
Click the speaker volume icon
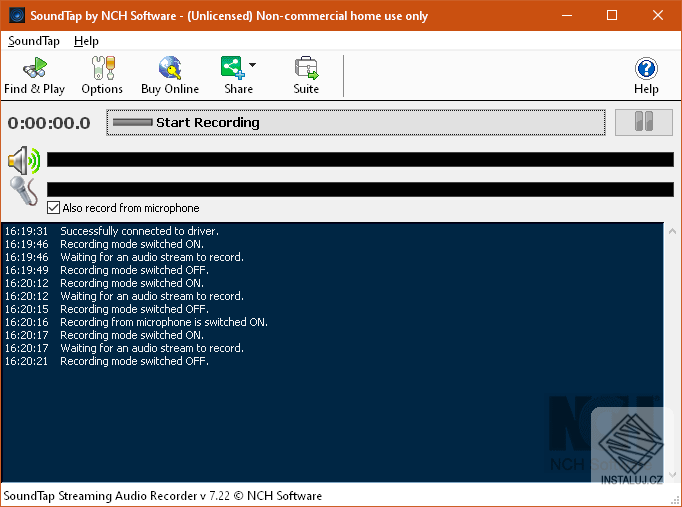pos(24,160)
